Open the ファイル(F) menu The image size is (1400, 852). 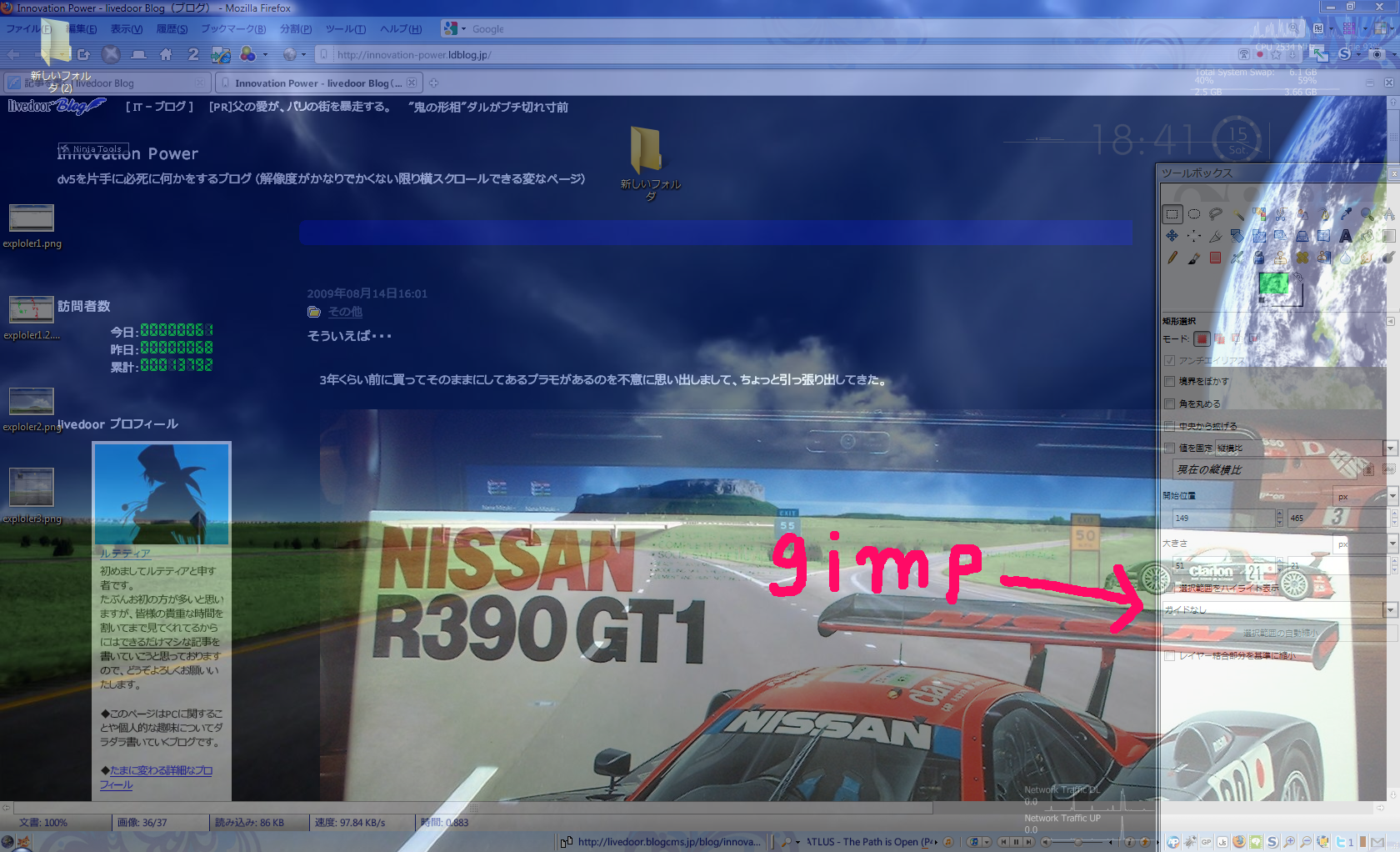(28, 29)
